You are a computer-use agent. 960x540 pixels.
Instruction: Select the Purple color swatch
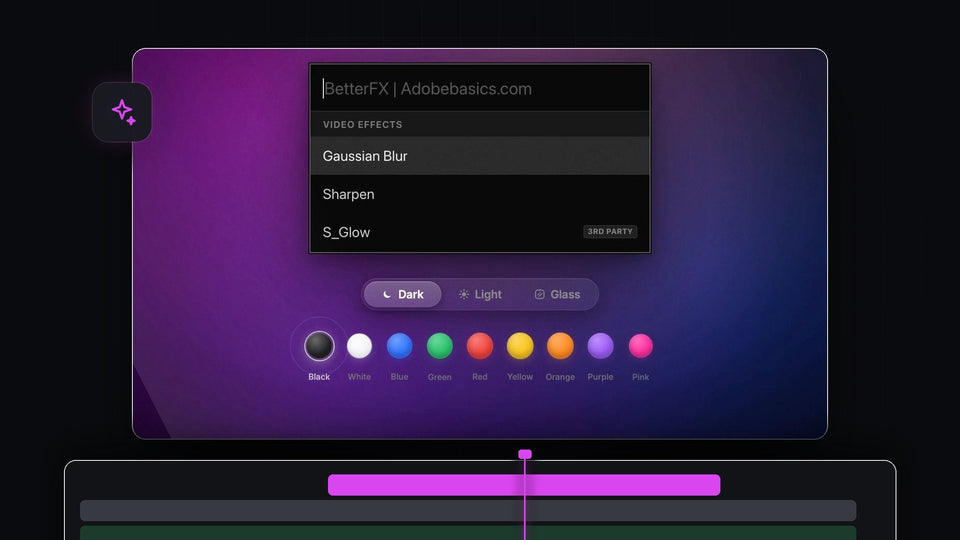[601, 346]
